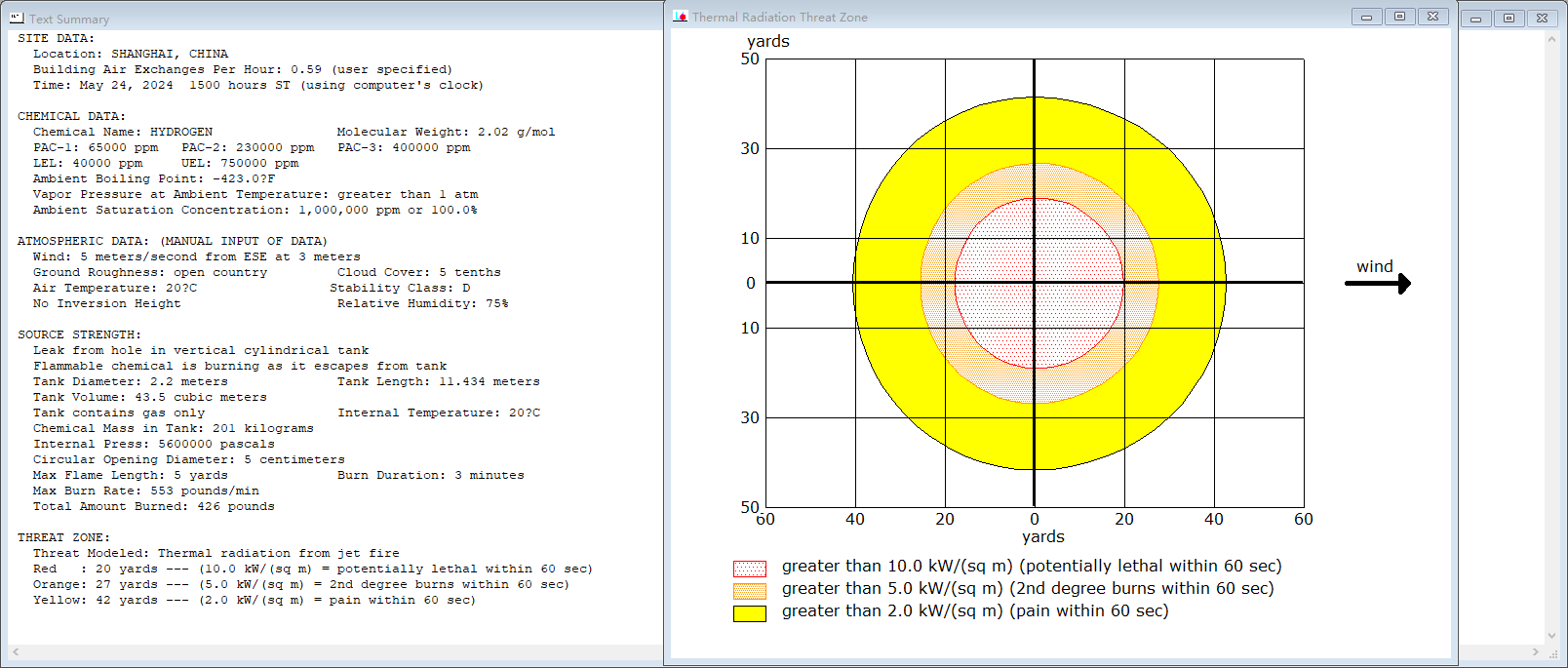This screenshot has width=1568, height=668.
Task: Click the 5.0 kW orange legend swatch
Action: (750, 591)
